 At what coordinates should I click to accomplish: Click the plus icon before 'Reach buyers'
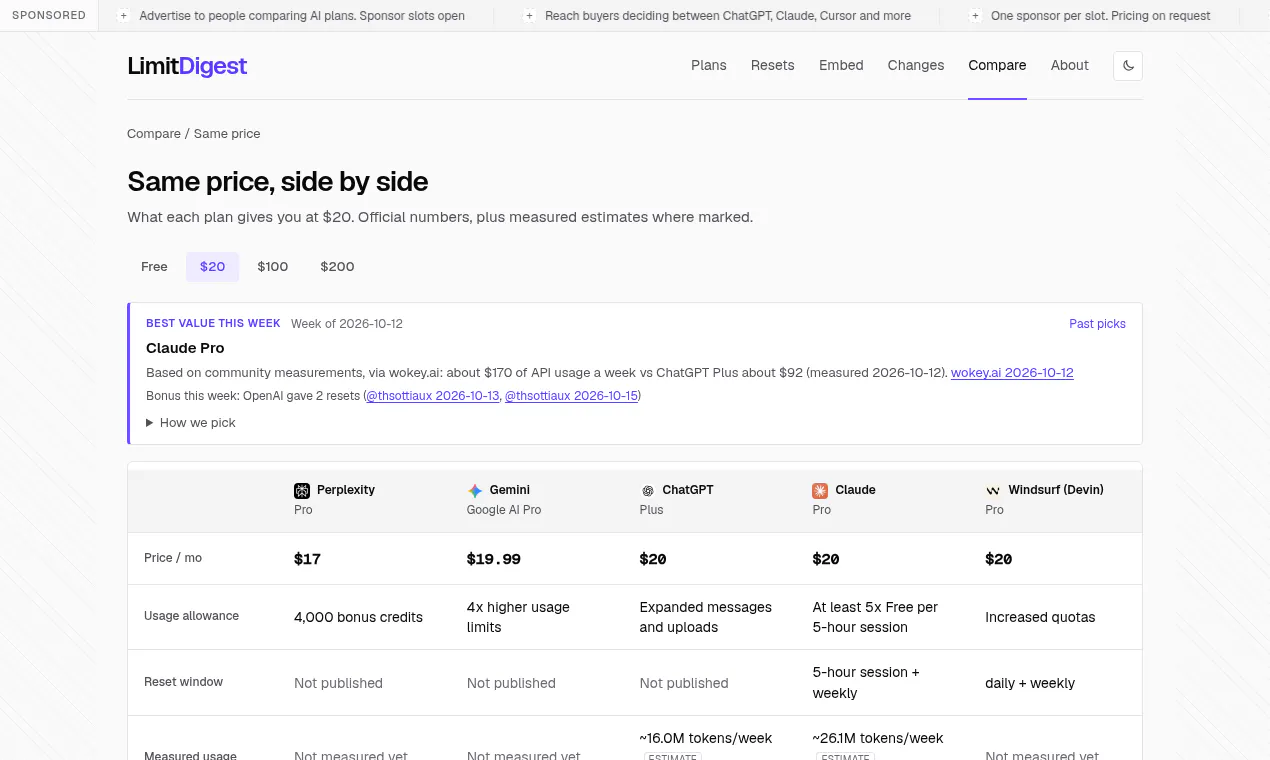click(529, 16)
